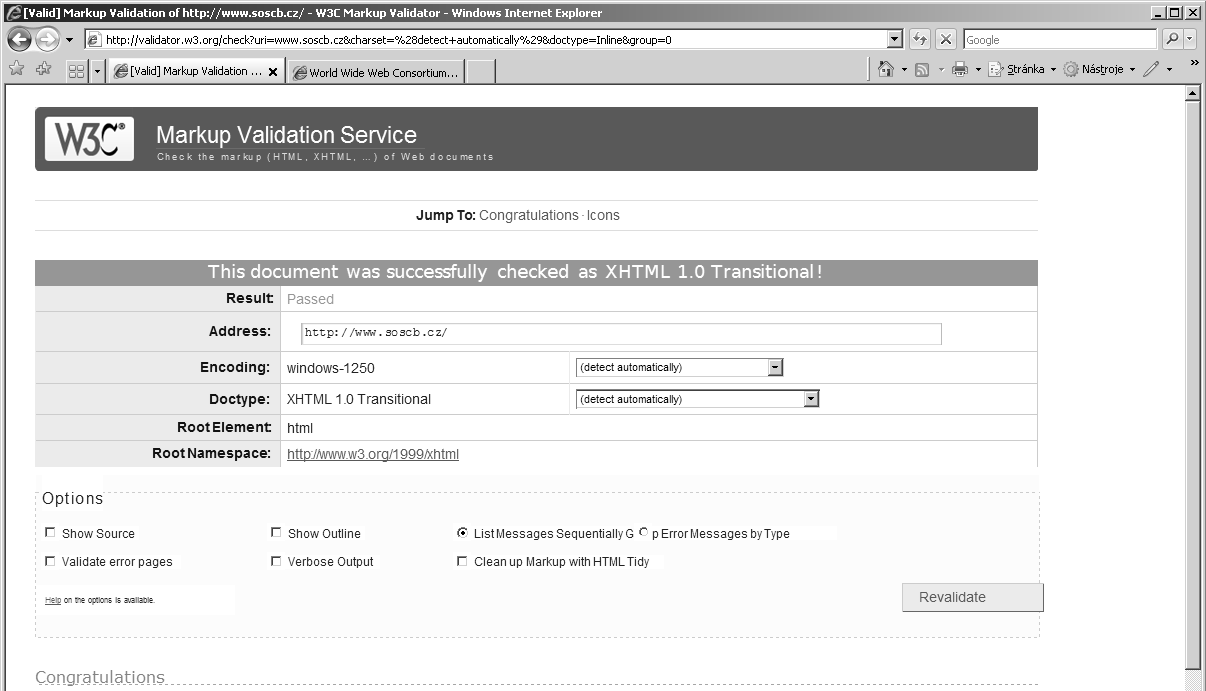Show Quick Tabs thumbnail view
This screenshot has height=691, width=1206.
coord(76,72)
